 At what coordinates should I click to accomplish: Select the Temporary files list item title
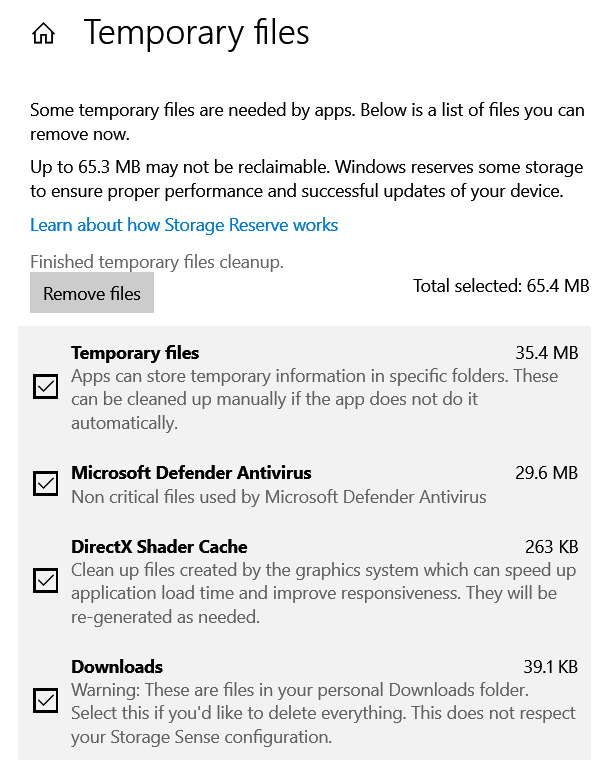[x=135, y=353]
